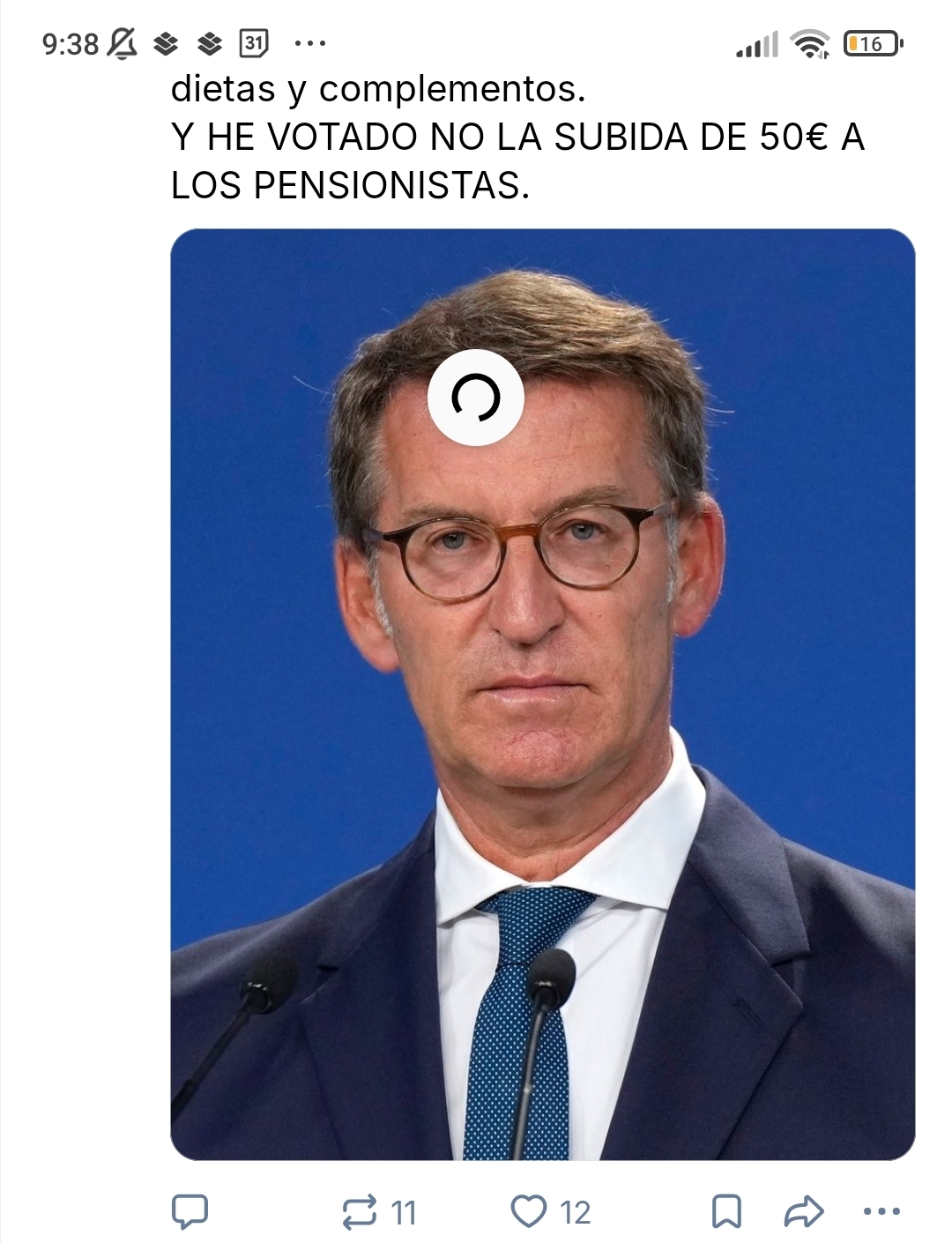This screenshot has width=952, height=1243.
Task: Share the post via the arrow icon
Action: click(x=803, y=1211)
